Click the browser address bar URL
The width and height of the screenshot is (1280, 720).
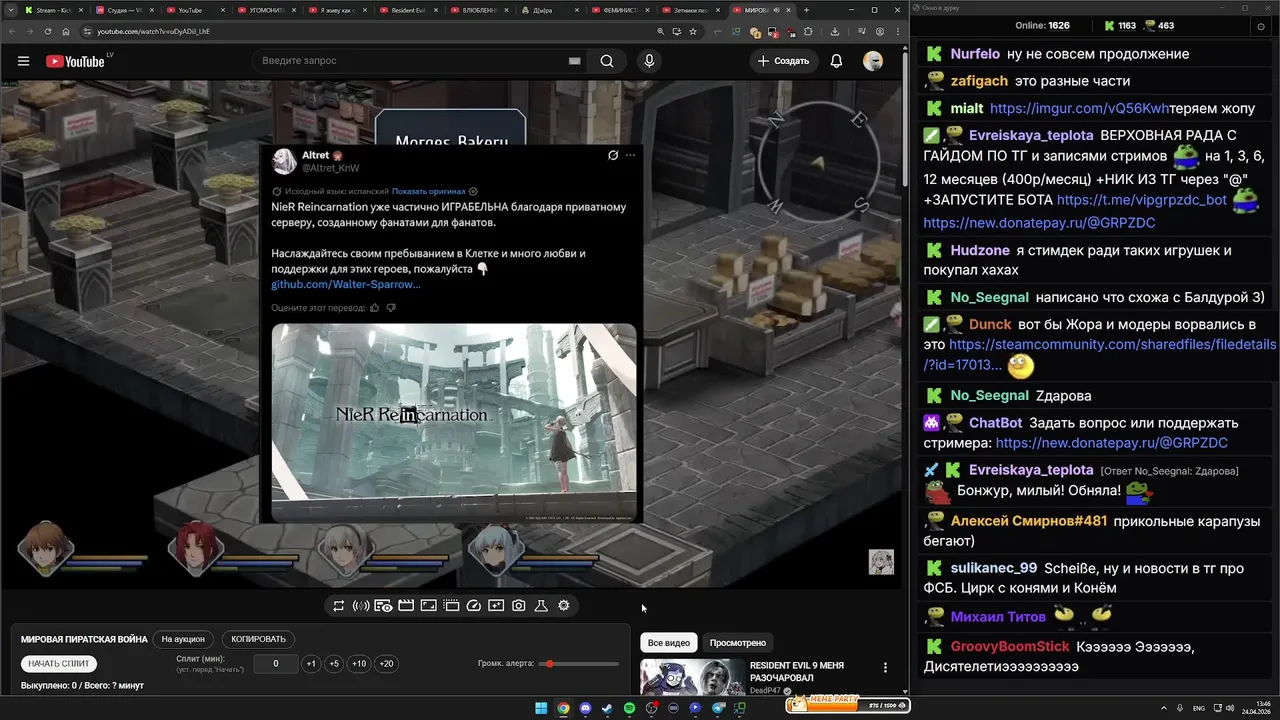pyautogui.click(x=153, y=31)
